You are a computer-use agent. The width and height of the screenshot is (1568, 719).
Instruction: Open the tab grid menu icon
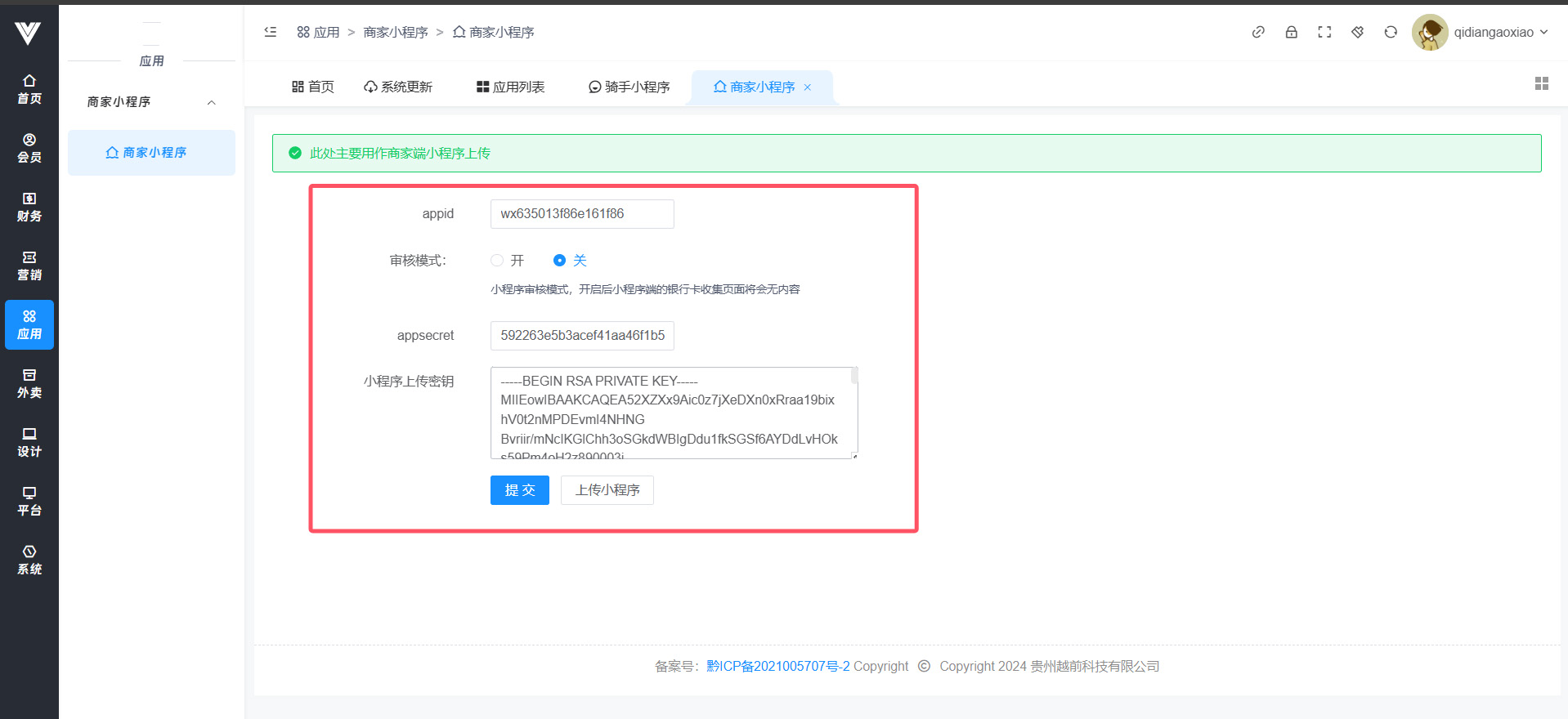(1541, 83)
